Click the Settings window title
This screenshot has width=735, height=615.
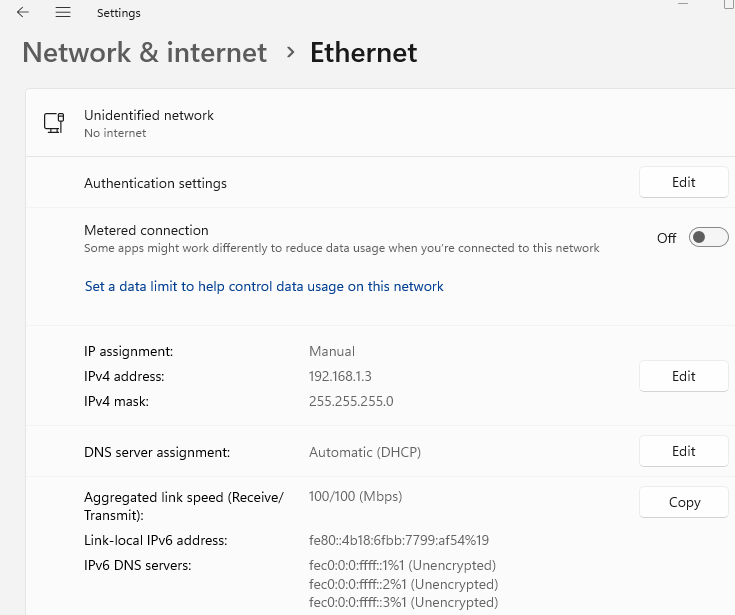[119, 13]
